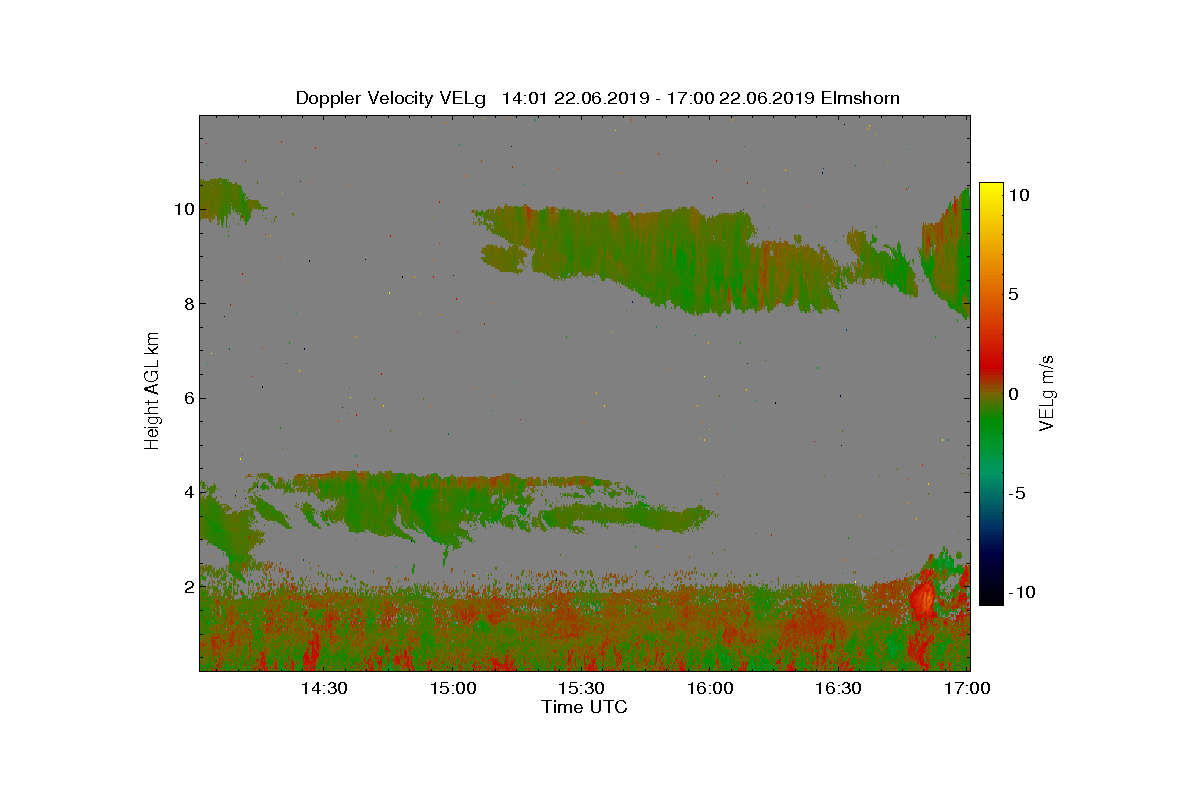Click the "16:30" time tick label

(x=838, y=689)
